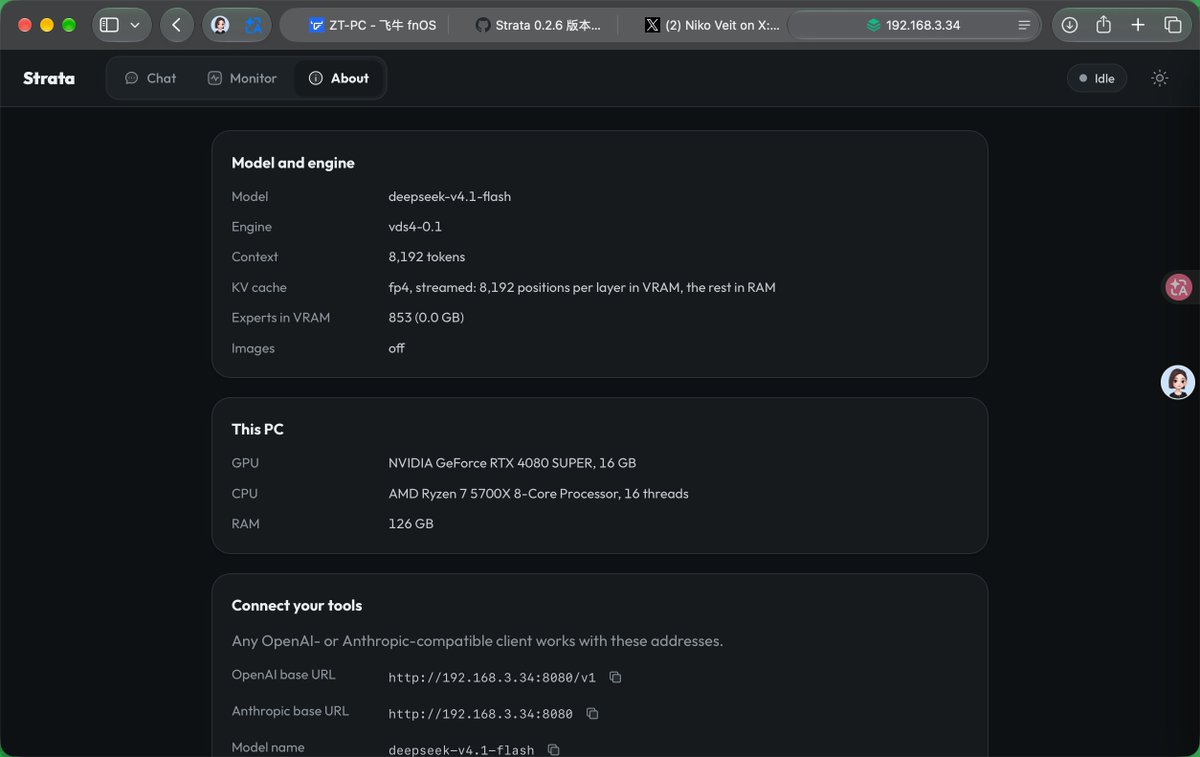Toggle the light/dark theme sun icon
Image resolution: width=1200 pixels, height=757 pixels.
point(1160,78)
